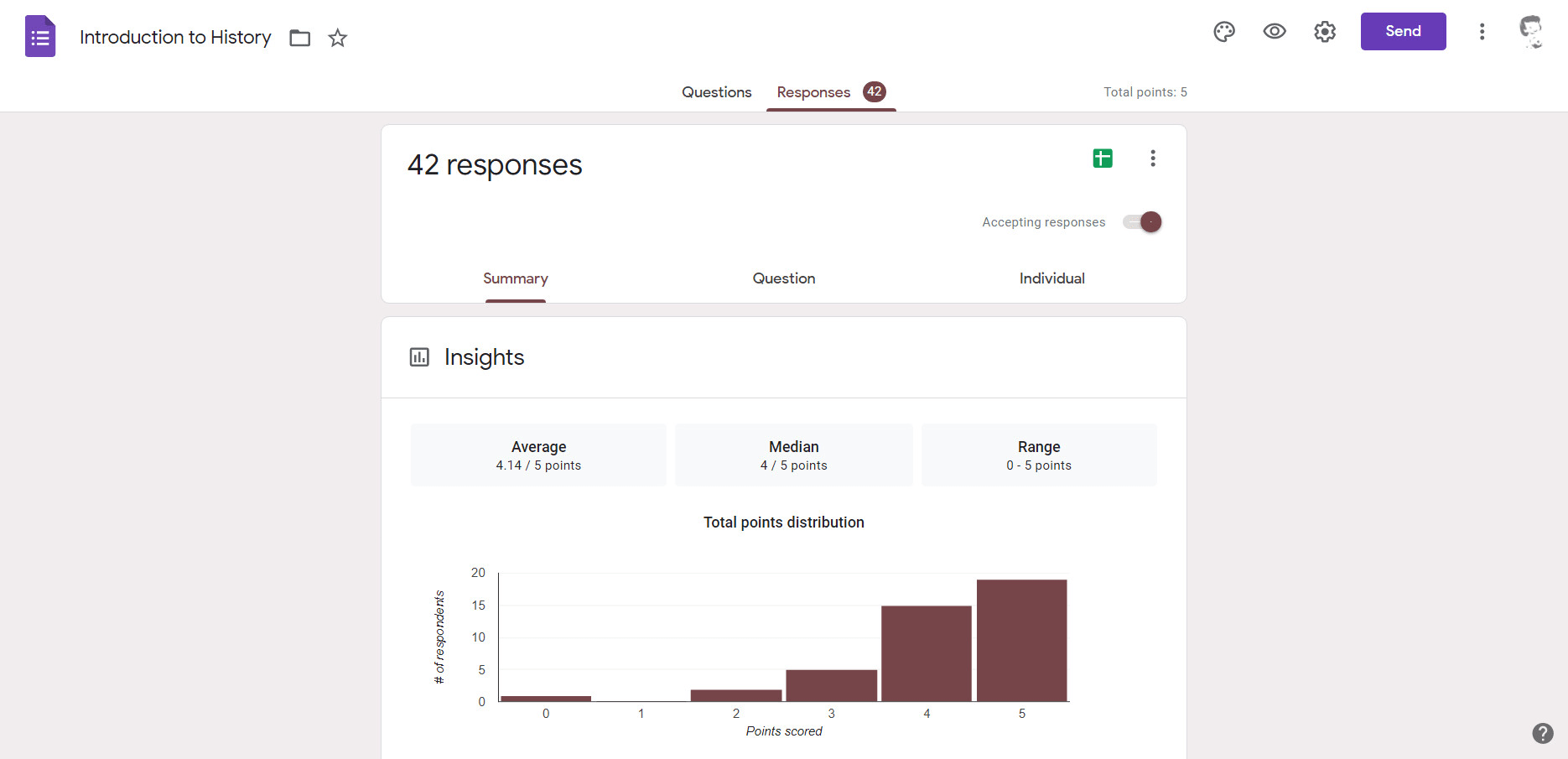Open your Google account avatar
The image size is (1568, 759).
[1532, 31]
